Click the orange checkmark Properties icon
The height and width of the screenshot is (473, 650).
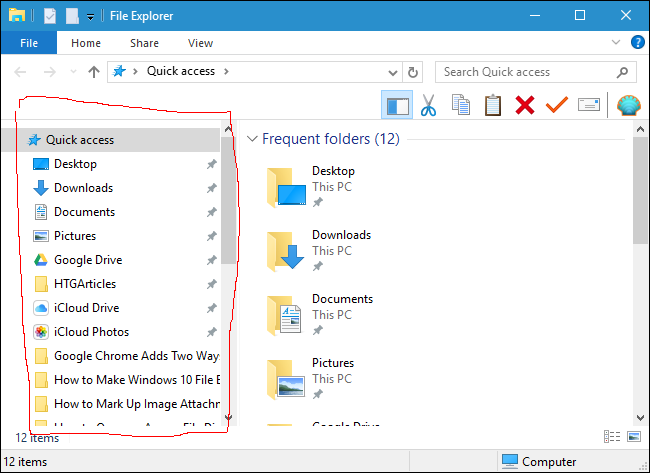click(557, 104)
